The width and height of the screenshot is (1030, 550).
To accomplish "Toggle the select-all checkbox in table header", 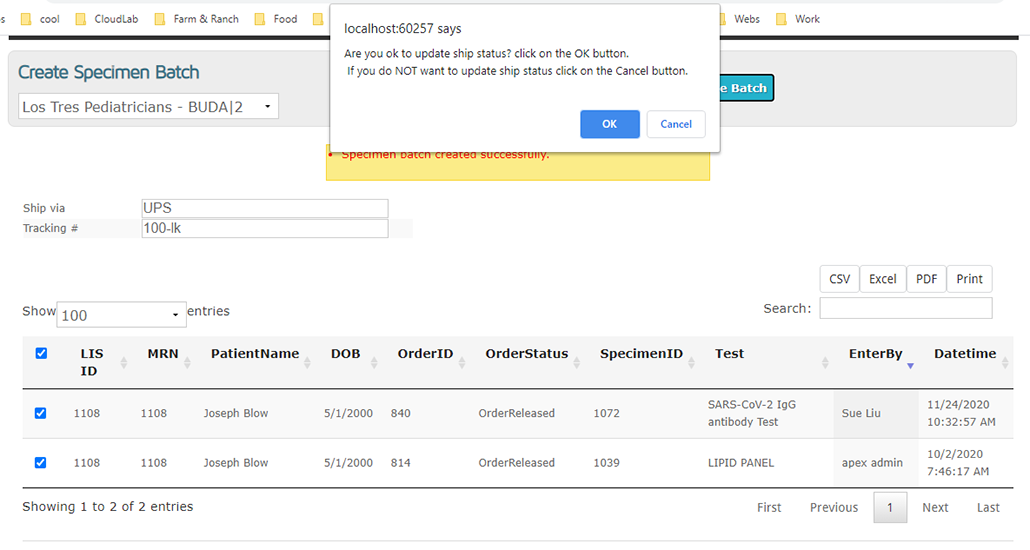I will (41, 354).
